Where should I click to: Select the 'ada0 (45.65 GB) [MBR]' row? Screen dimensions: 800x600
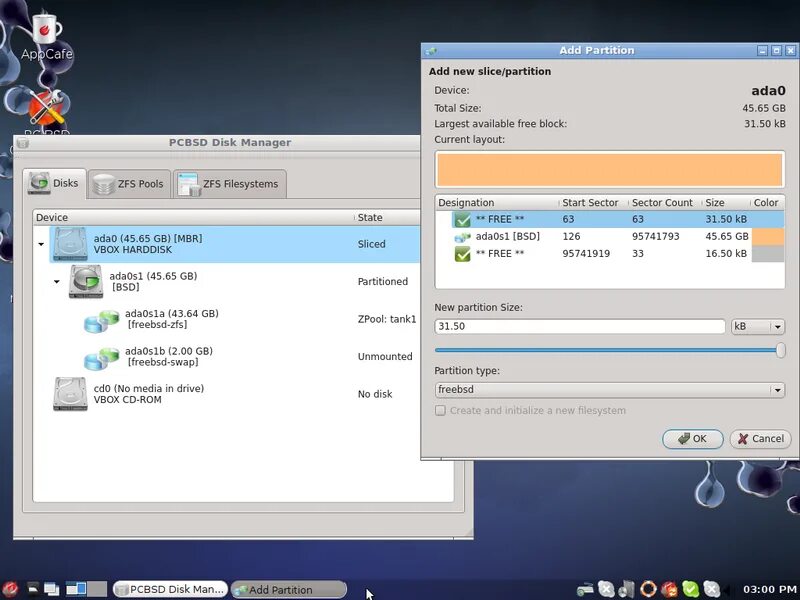(x=235, y=244)
